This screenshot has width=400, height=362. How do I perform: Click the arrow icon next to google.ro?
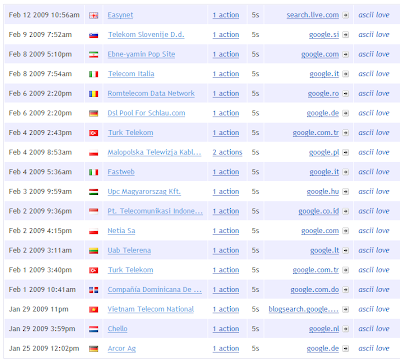(x=346, y=94)
